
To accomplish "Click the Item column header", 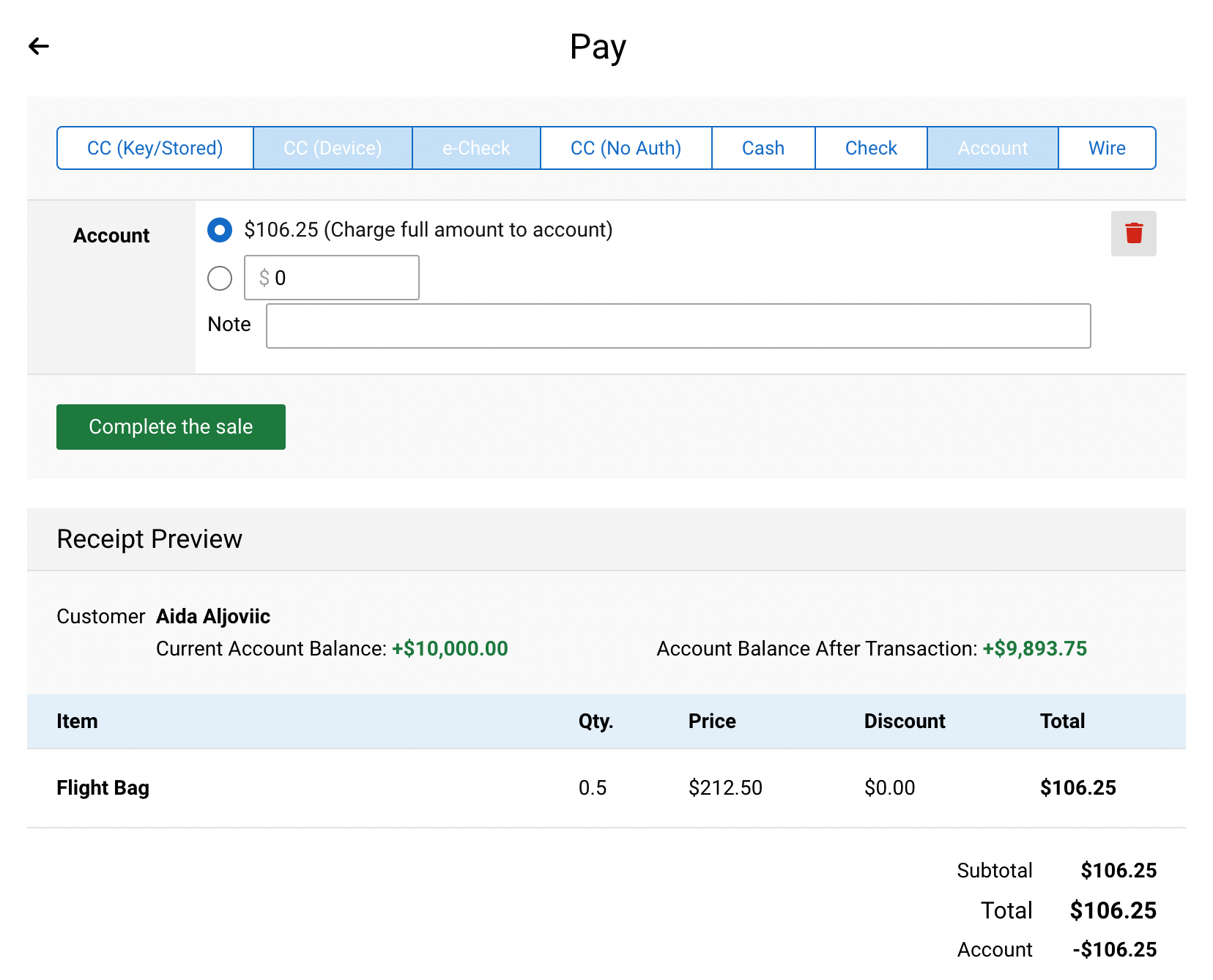I will (x=77, y=721).
